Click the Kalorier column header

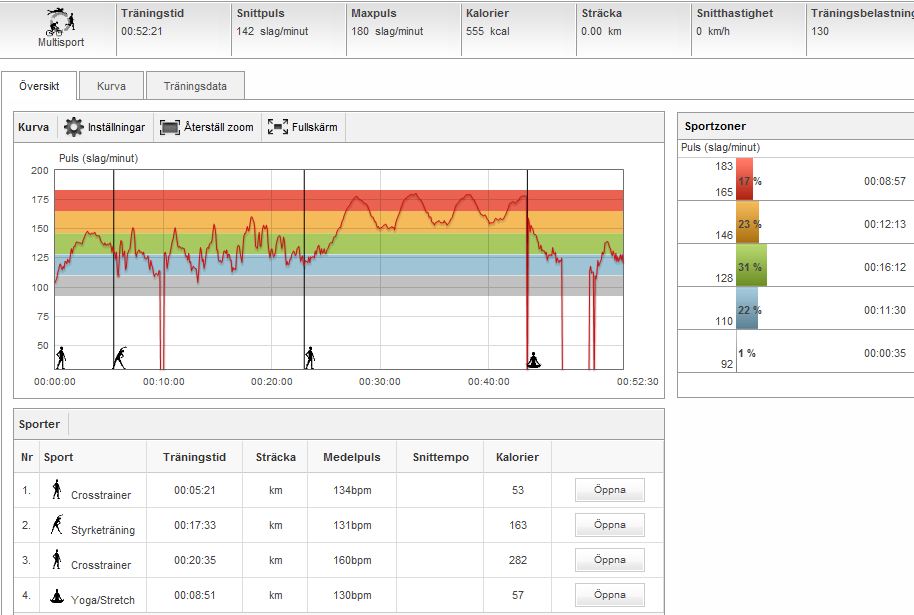tap(517, 457)
